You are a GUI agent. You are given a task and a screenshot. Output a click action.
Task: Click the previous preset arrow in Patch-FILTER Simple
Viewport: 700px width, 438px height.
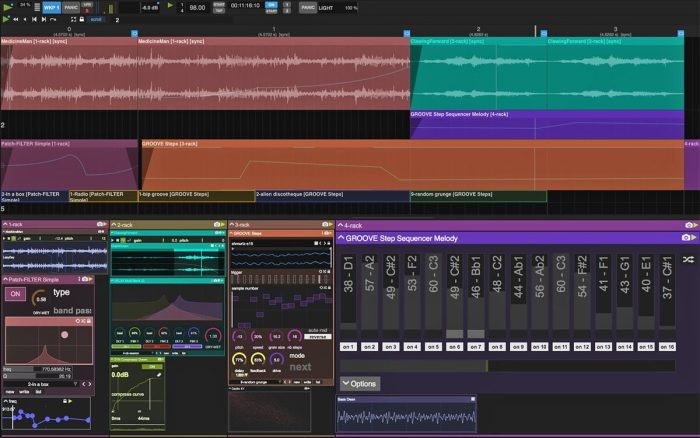coord(83,384)
